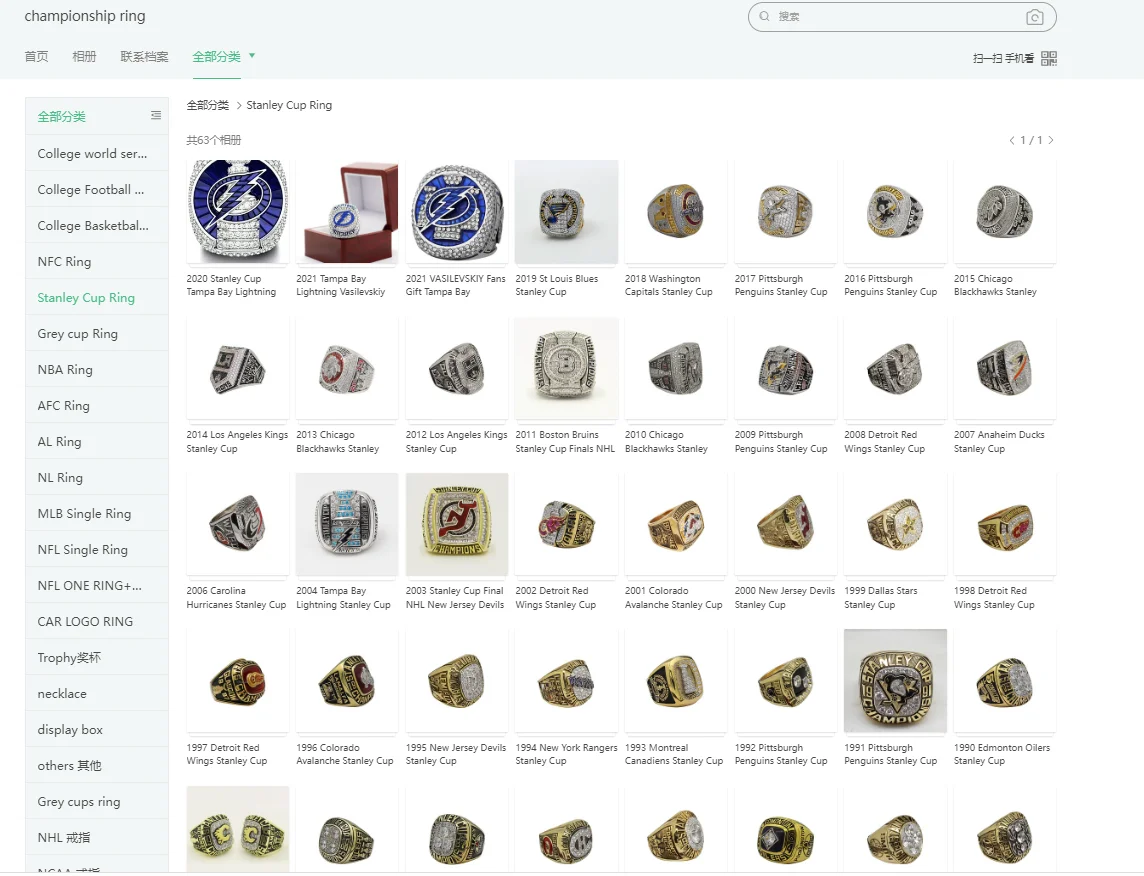Open 2004 Tampa Bay Lightning ring thumbnail
1144x876 pixels.
click(347, 524)
